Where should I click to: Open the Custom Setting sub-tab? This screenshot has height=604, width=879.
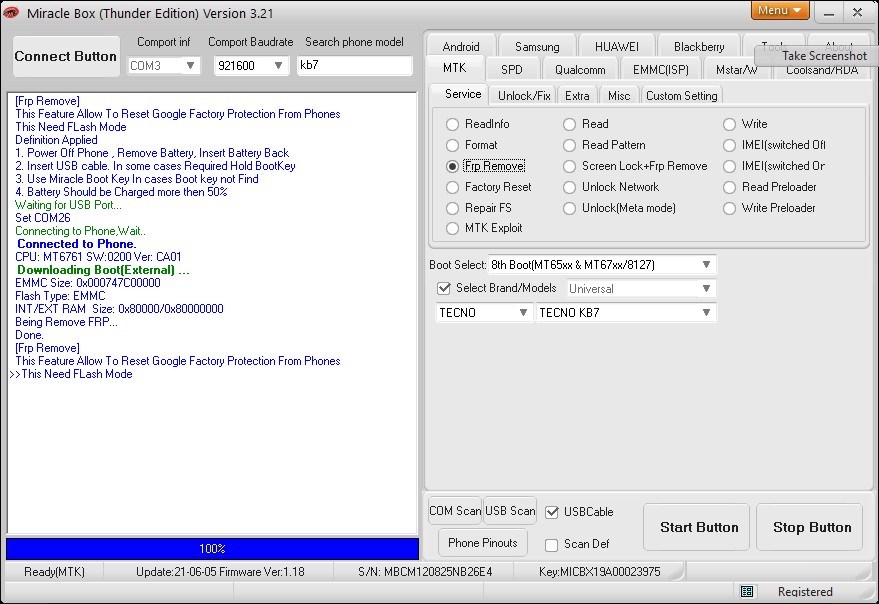tap(682, 96)
